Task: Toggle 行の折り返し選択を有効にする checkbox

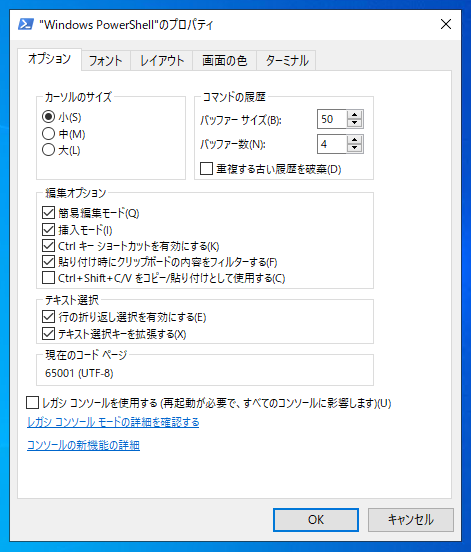Action: point(48,317)
